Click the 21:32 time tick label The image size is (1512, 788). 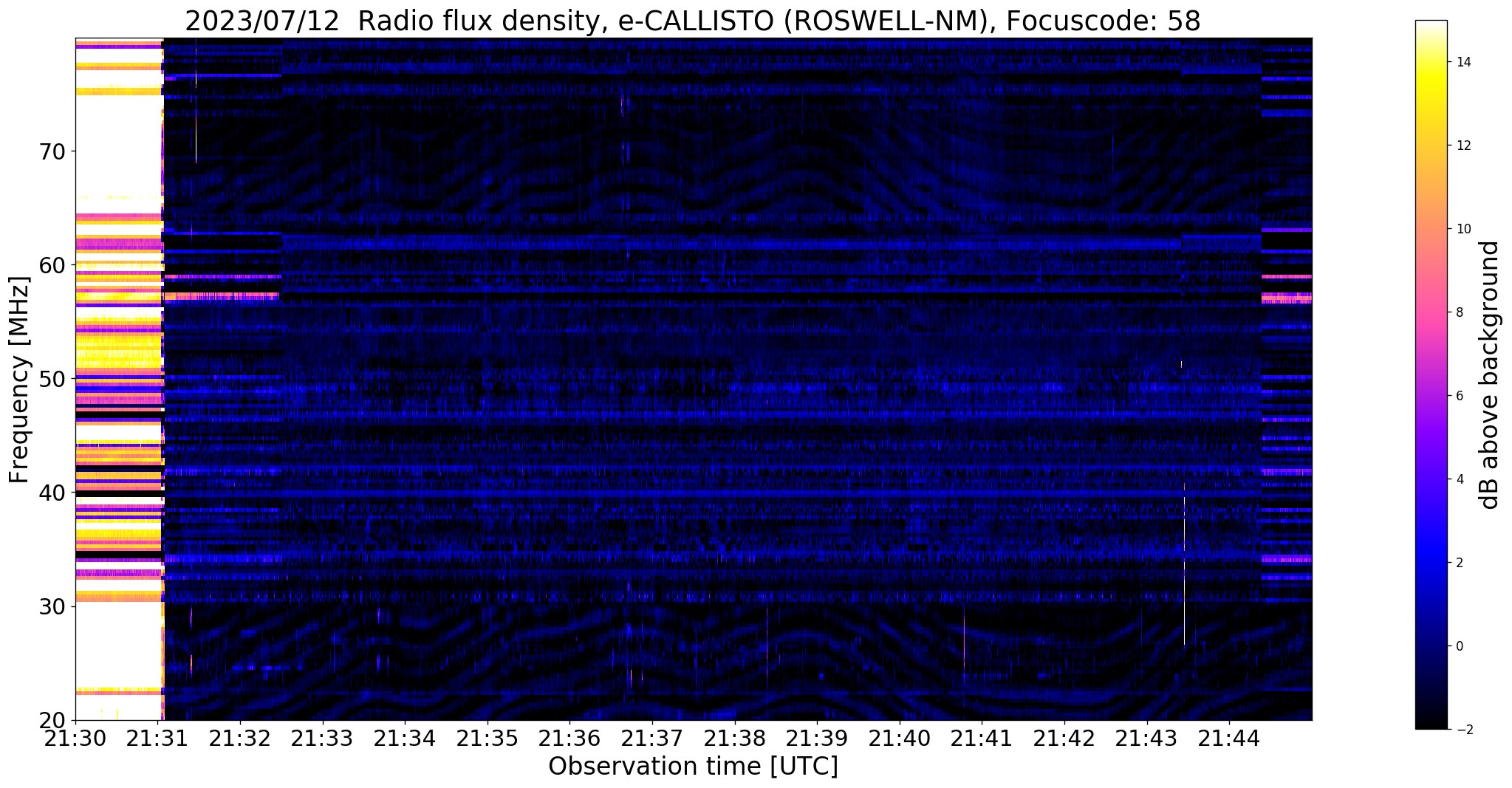click(240, 738)
